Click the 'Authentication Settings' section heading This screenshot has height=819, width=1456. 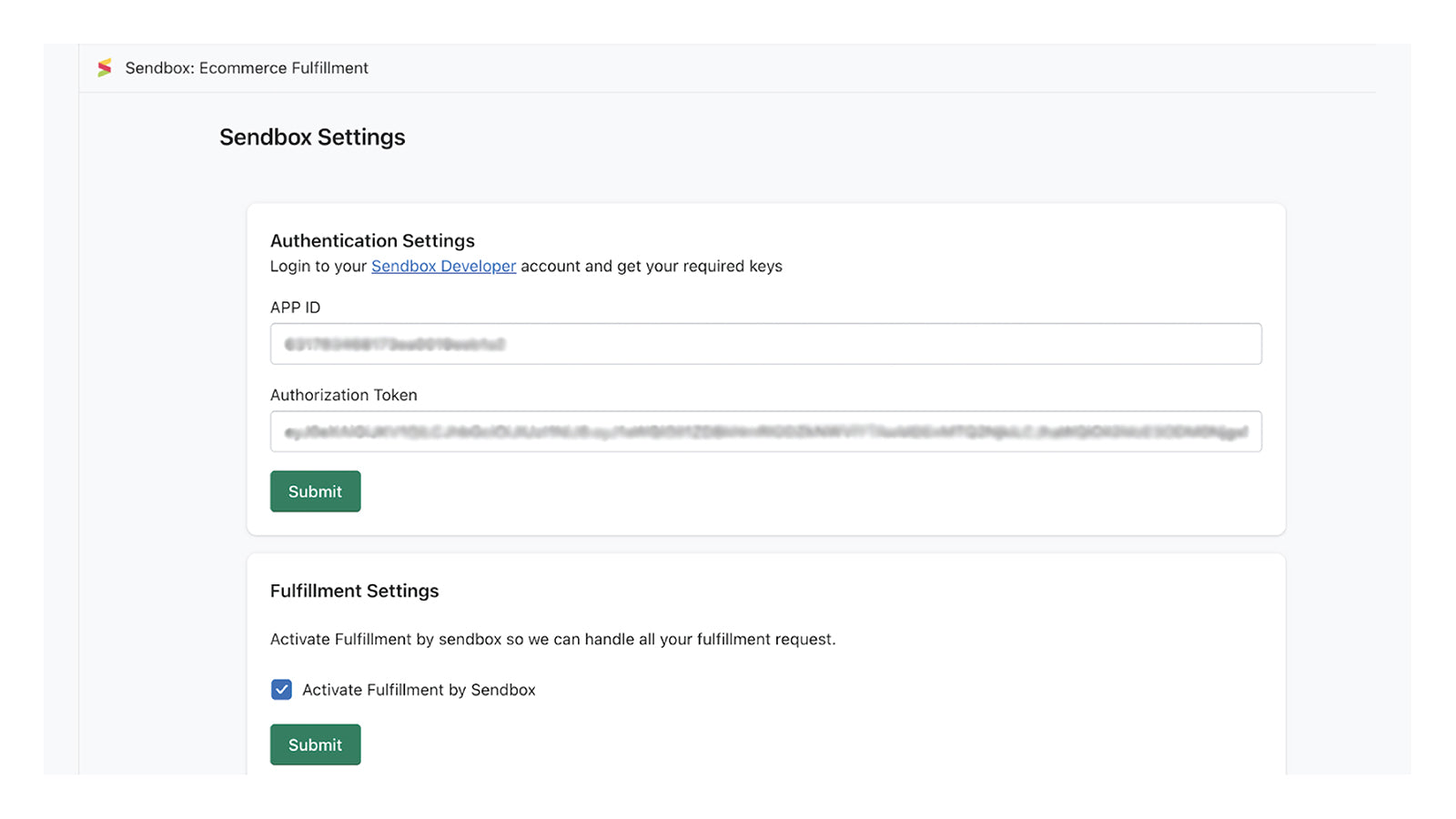(372, 240)
